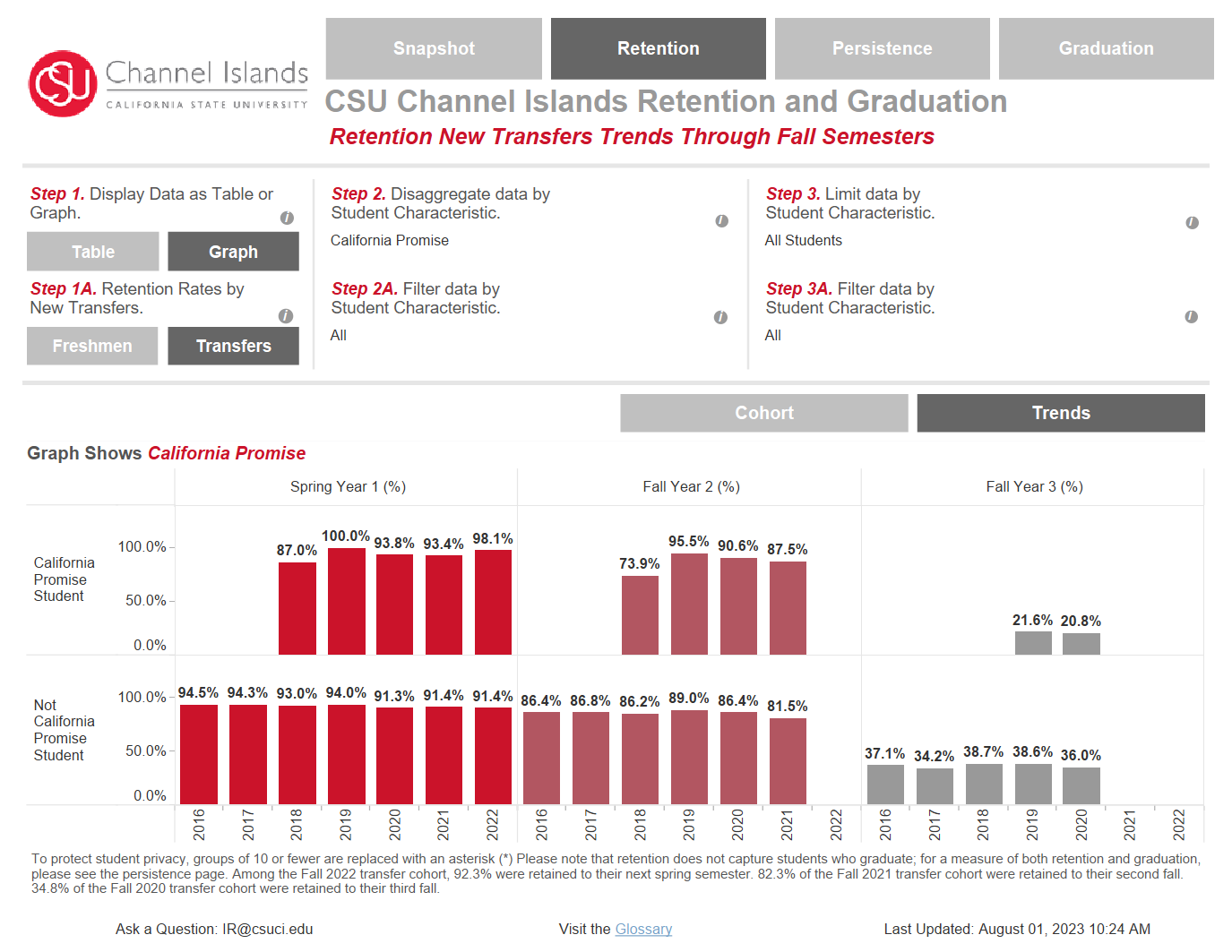Select the 87.0% California Promise spring bar
The height and width of the screenshot is (952, 1232).
tap(297, 608)
